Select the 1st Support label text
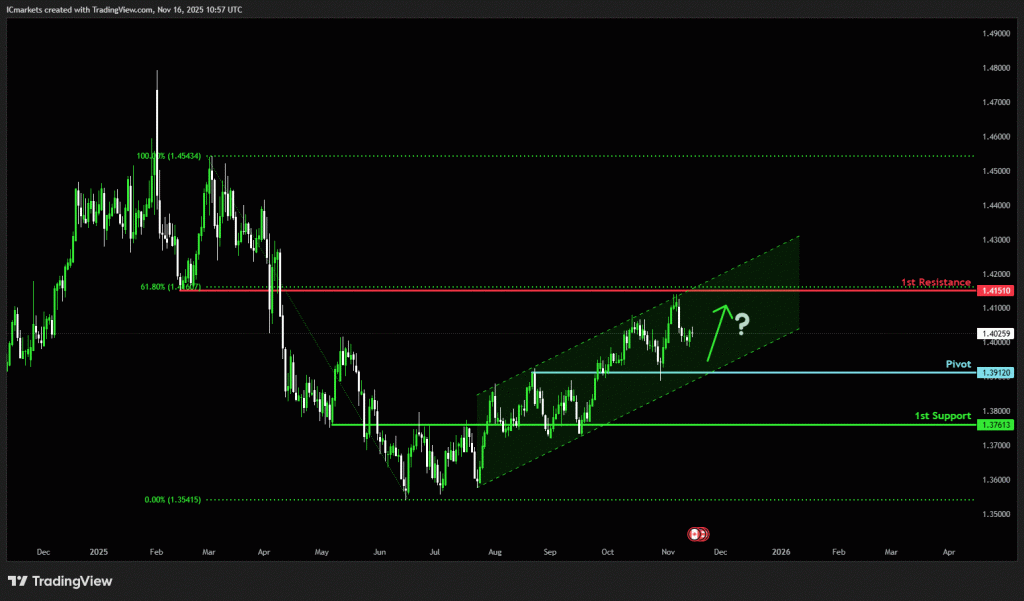1024x601 pixels. (942, 415)
